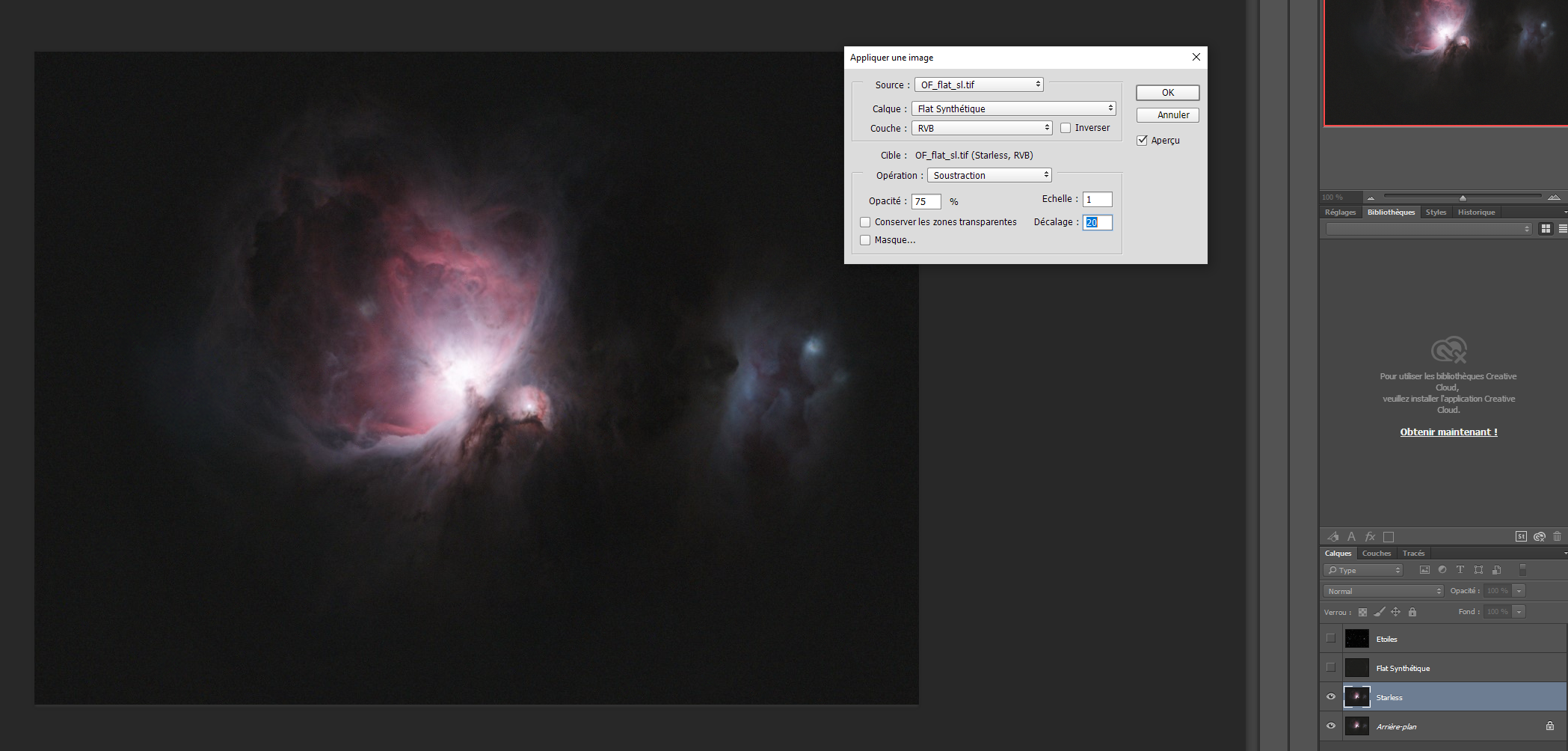Open the library selector dropdown
The image size is (1568, 751).
pos(1429,229)
